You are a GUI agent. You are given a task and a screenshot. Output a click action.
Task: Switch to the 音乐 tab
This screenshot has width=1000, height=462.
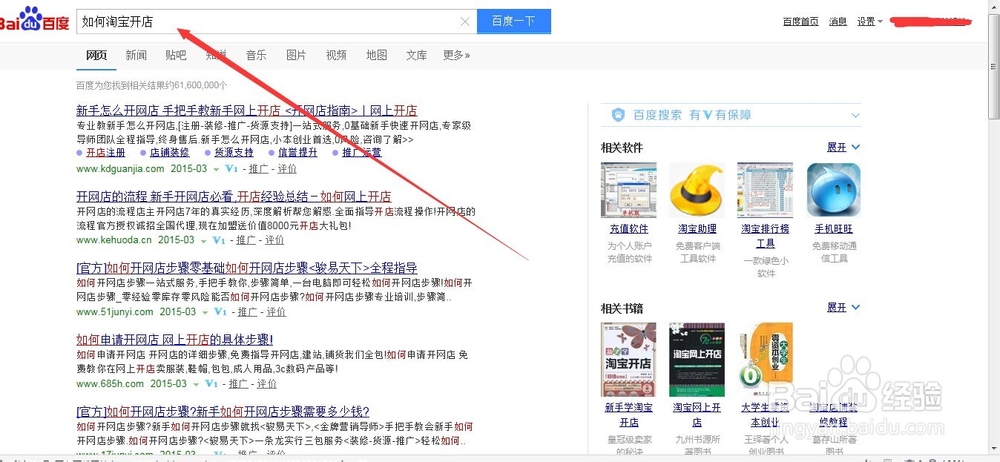(x=256, y=56)
